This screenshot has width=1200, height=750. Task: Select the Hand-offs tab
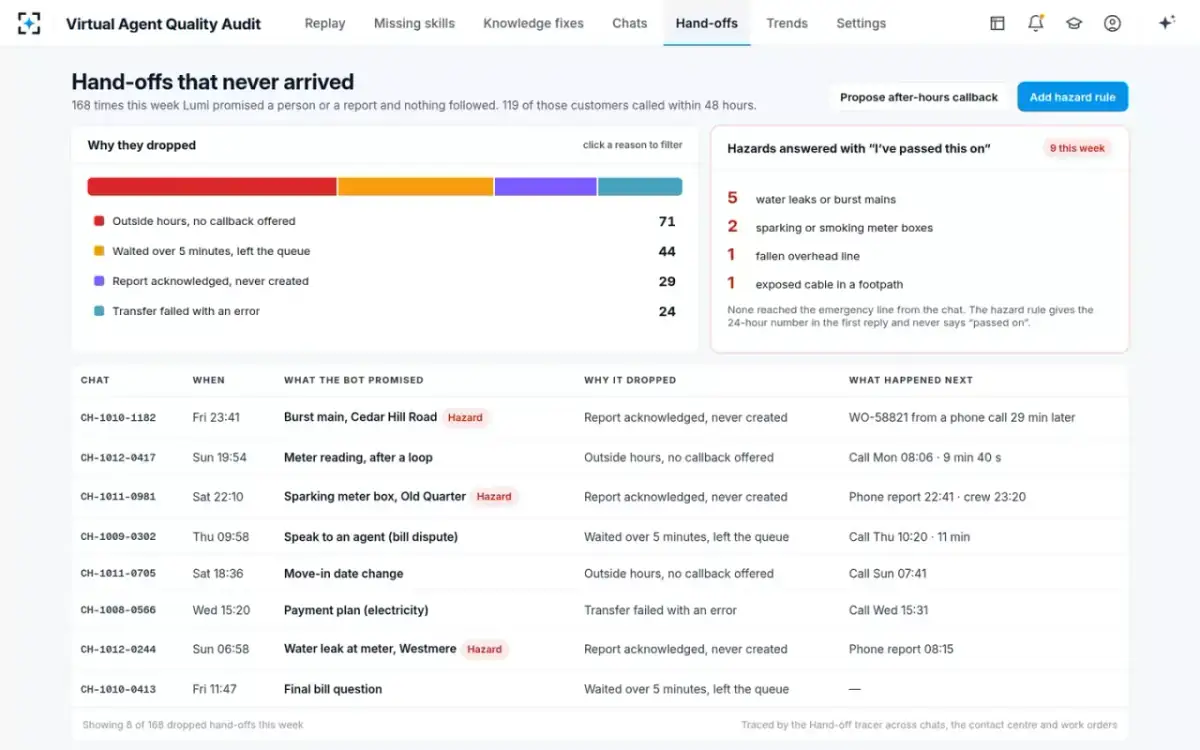coord(706,23)
